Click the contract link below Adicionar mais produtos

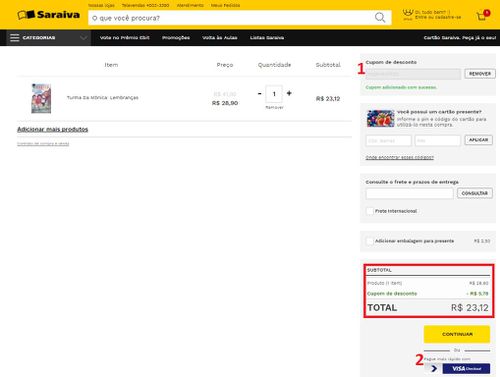point(43,144)
